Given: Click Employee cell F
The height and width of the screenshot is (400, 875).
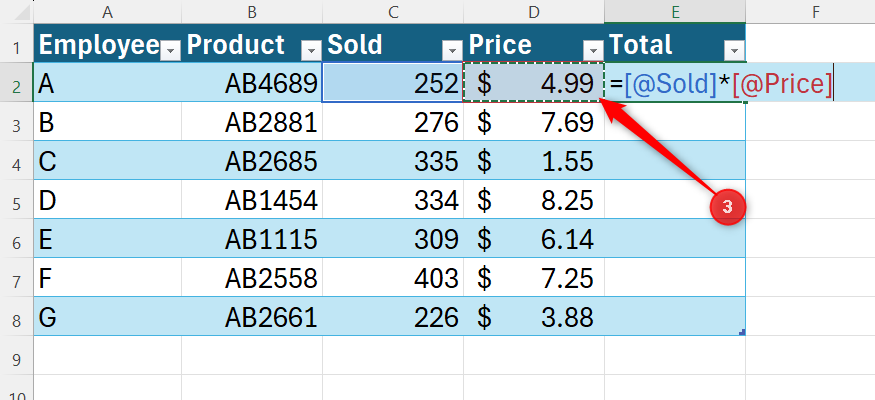Looking at the screenshot, I should [x=107, y=277].
